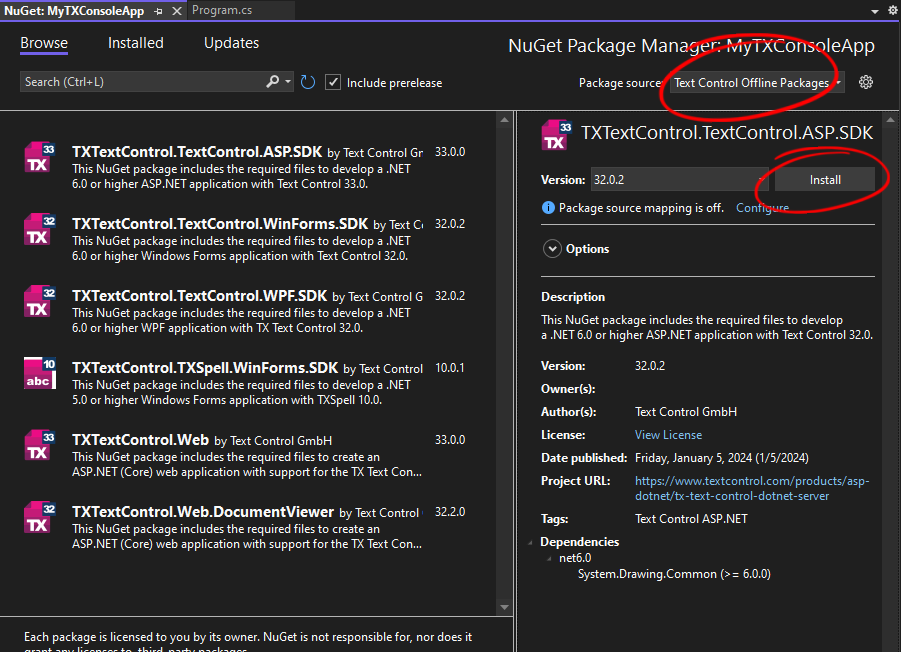The height and width of the screenshot is (652, 901).
Task: Click the package source mapping info icon
Action: click(x=548, y=207)
